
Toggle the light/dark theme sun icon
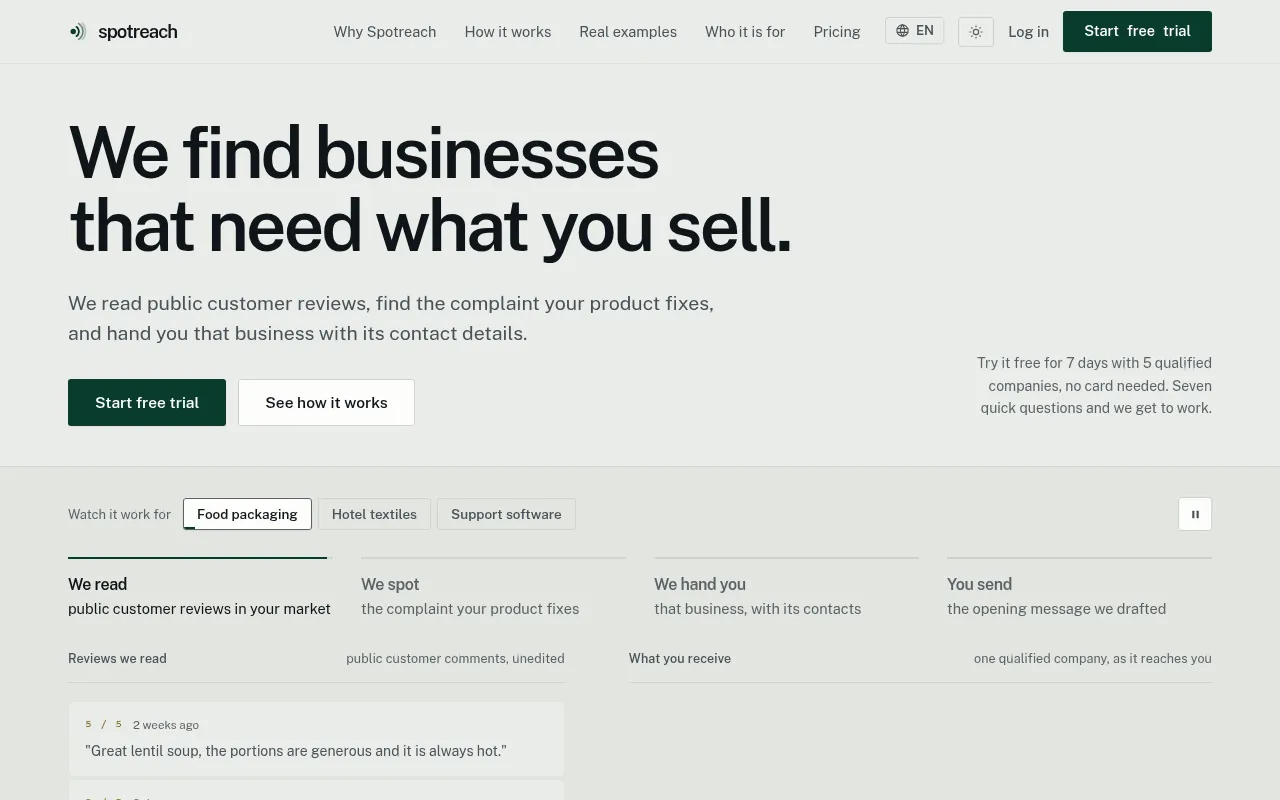pos(976,32)
